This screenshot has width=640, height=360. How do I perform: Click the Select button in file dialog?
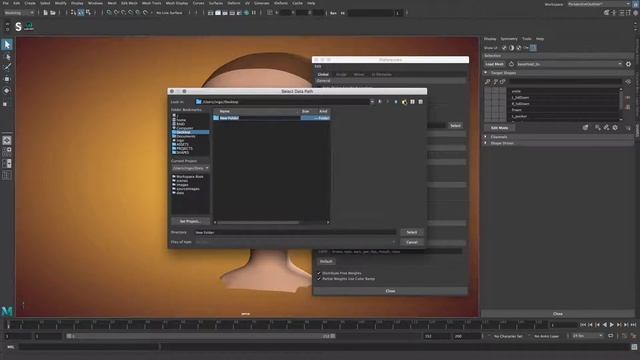tap(411, 232)
